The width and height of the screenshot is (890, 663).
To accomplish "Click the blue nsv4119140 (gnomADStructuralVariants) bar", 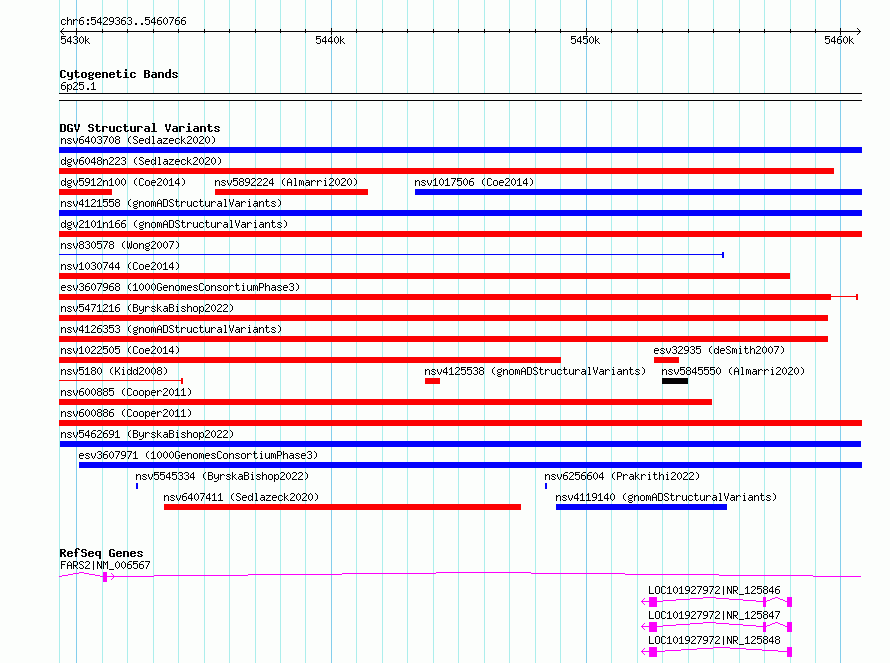I will (x=641, y=507).
